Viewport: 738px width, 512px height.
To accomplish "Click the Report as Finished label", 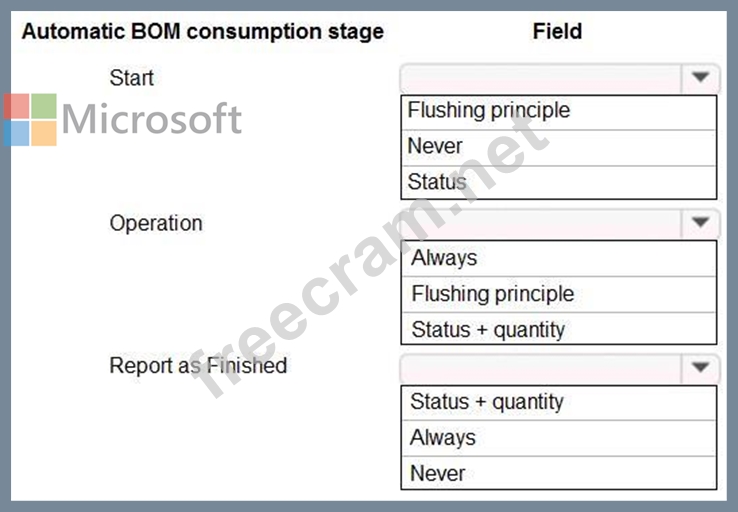I will 198,366.
